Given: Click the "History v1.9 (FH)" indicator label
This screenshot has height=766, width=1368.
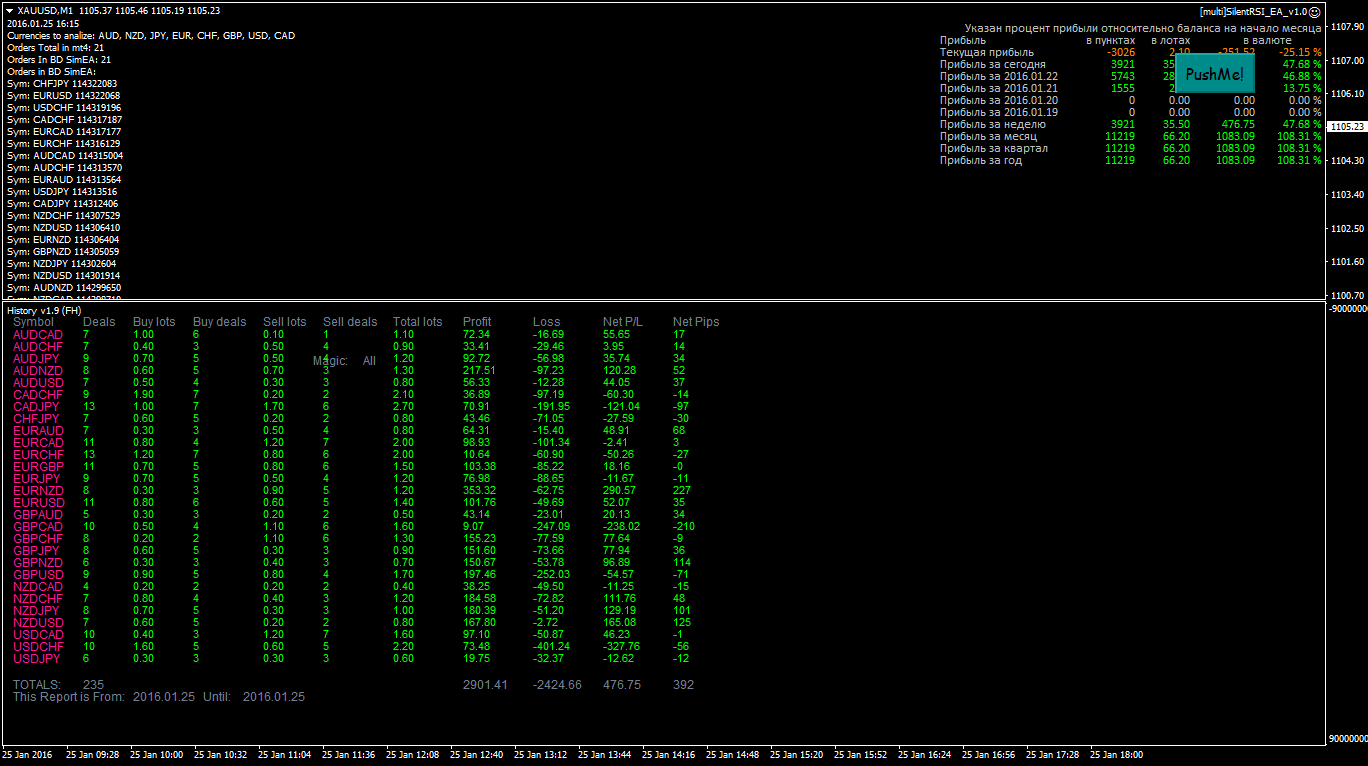Looking at the screenshot, I should point(44,311).
